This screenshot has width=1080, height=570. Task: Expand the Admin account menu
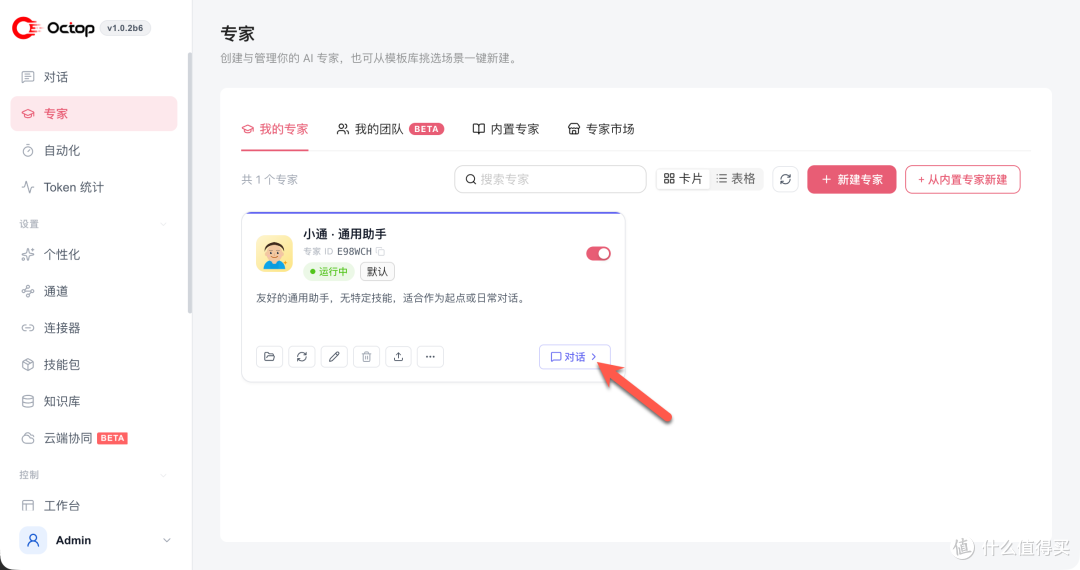tap(167, 540)
